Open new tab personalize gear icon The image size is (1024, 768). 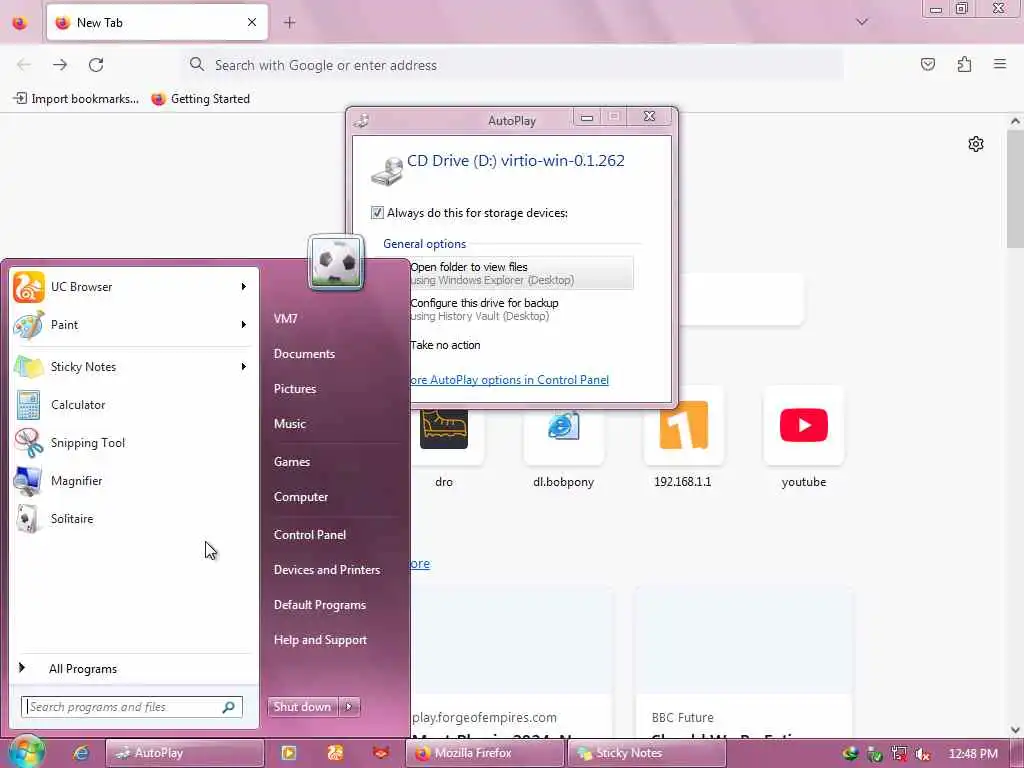click(976, 144)
